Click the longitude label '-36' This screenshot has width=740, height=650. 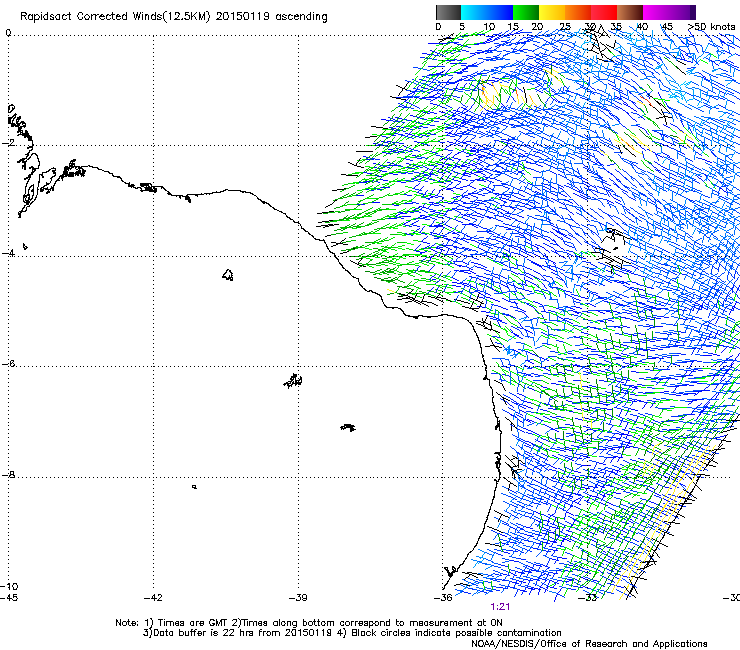tap(443, 598)
